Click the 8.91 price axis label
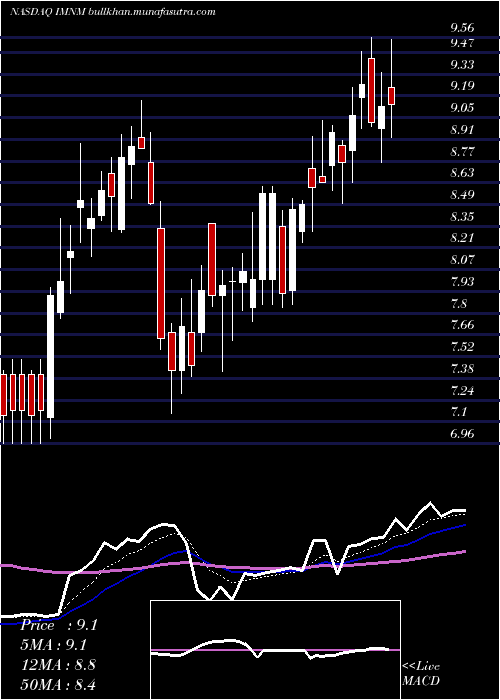Screen dimensions: 500x700 (462, 129)
